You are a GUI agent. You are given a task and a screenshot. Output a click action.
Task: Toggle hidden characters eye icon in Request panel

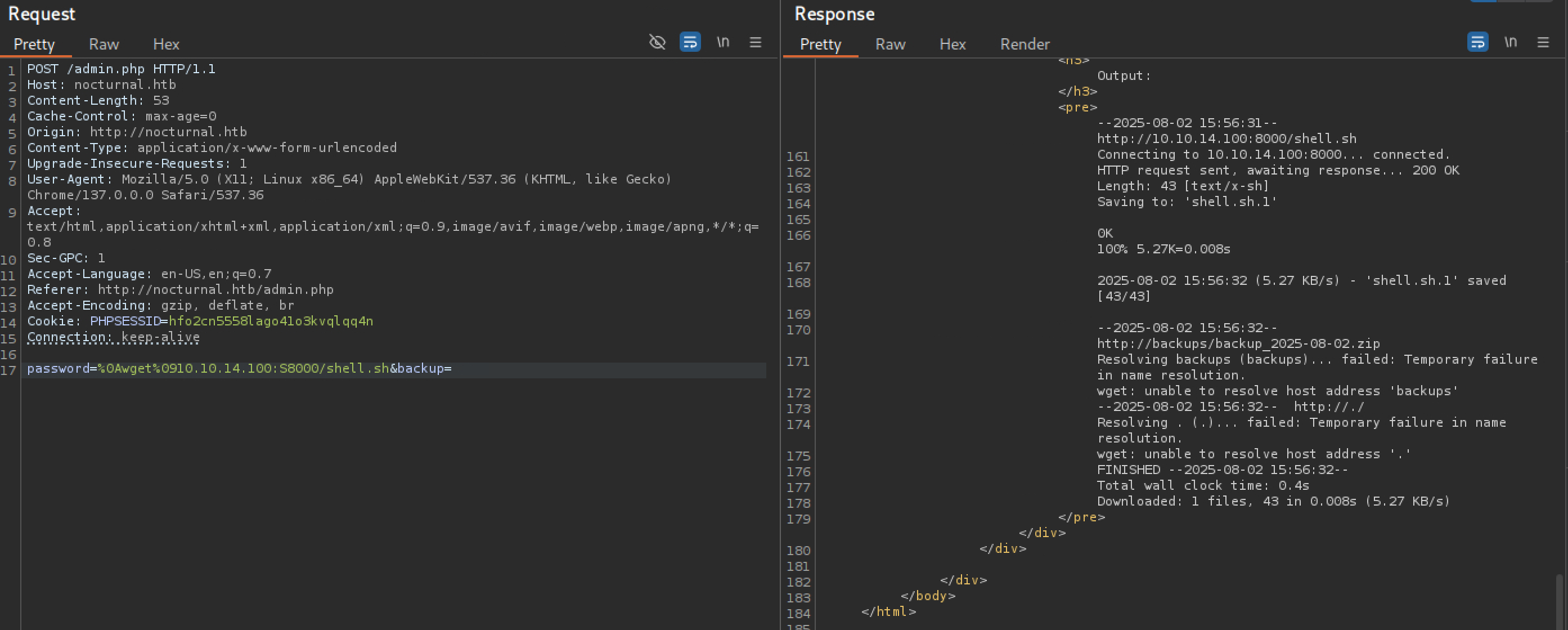(x=657, y=42)
